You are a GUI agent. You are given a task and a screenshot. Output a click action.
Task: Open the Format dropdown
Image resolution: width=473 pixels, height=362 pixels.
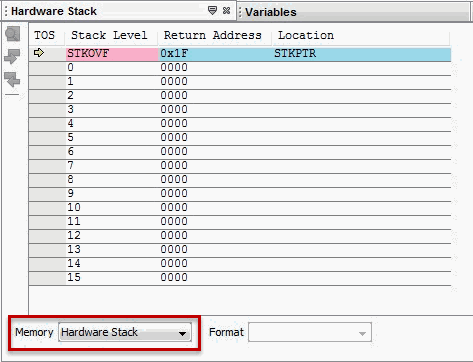(x=310, y=332)
